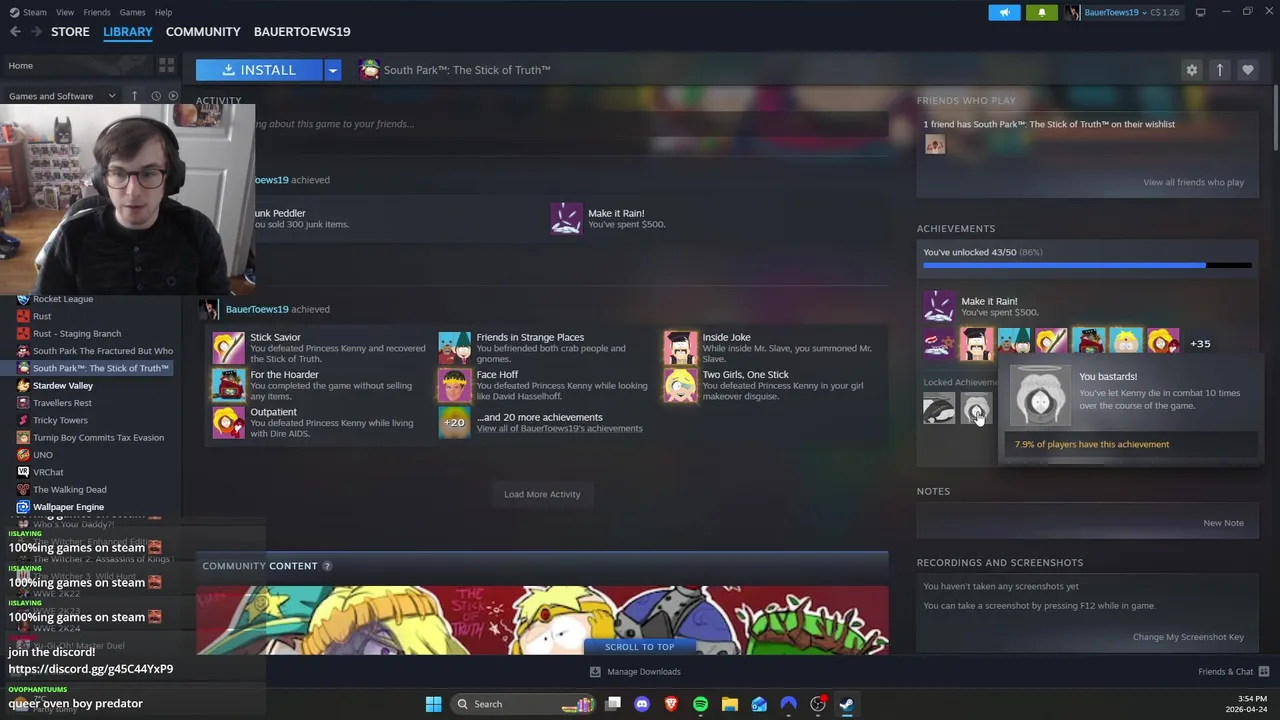1280x720 pixels.
Task: Expand the +20 achievements tile
Action: [x=454, y=422]
